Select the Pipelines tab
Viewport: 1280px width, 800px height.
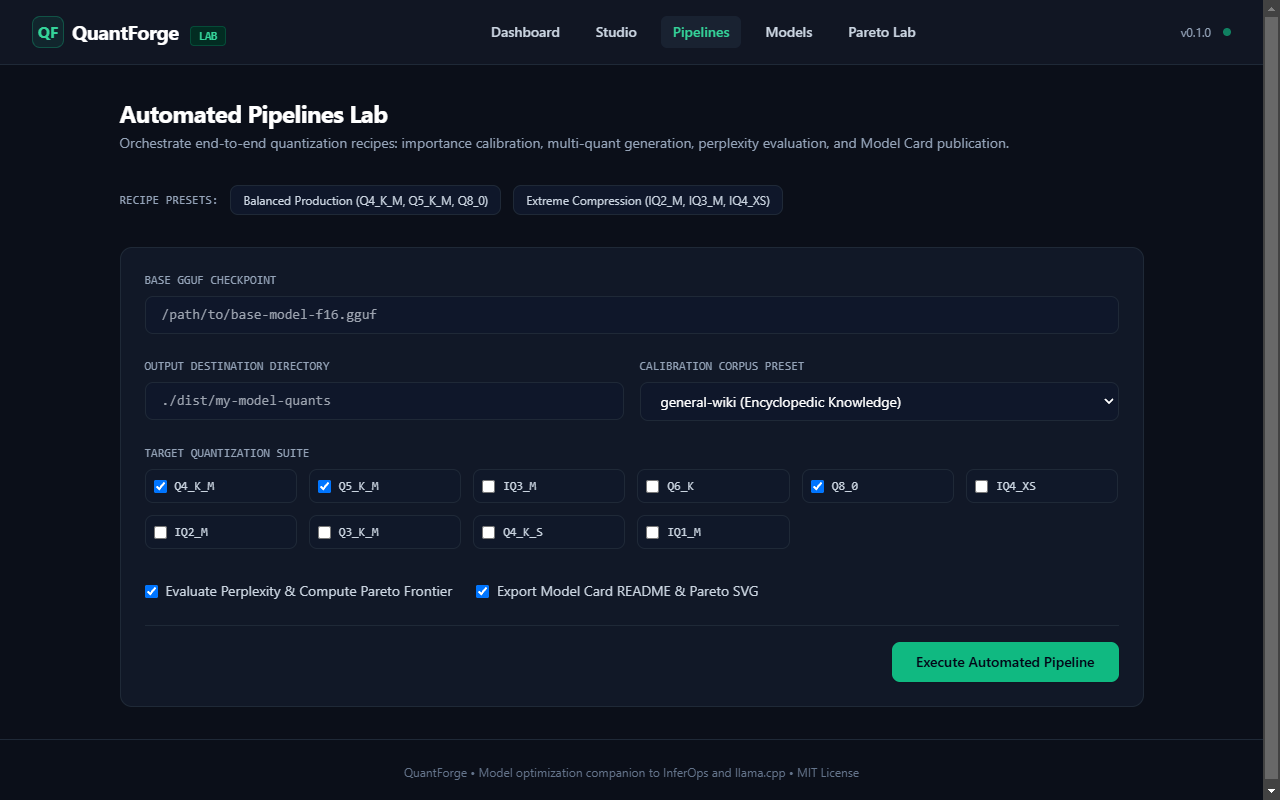(x=701, y=32)
